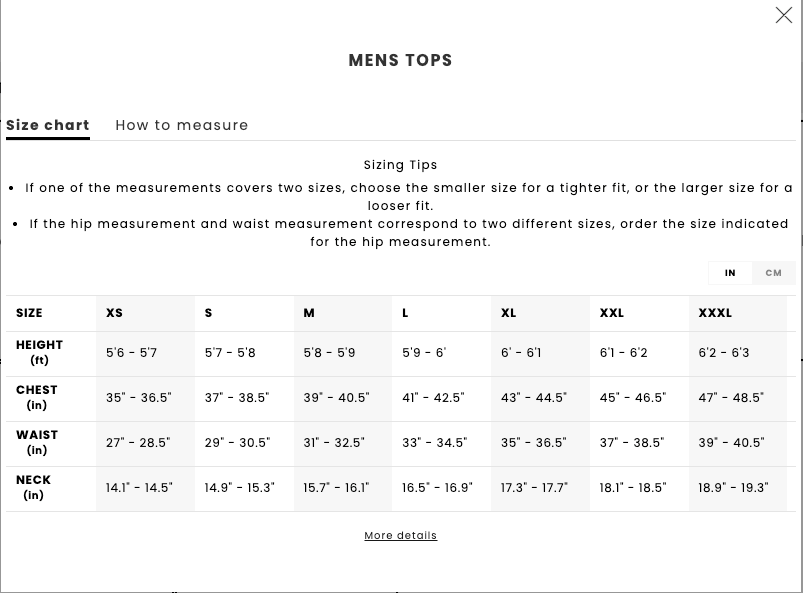Toggle measurements to CM units
Image resolution: width=803 pixels, height=593 pixels.
click(x=773, y=273)
